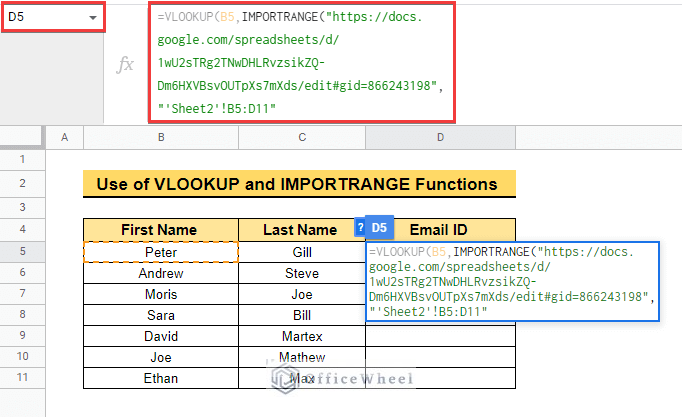Click the in-cell formula editor in D5

[512, 282]
